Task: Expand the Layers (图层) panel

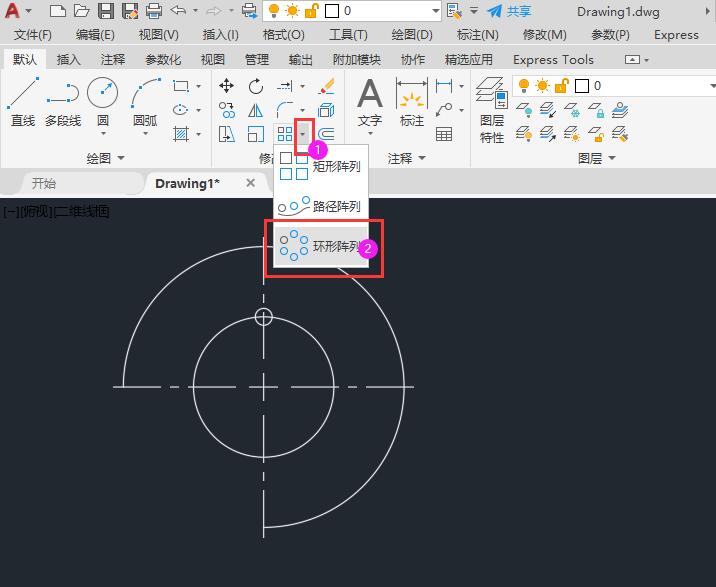Action: (596, 158)
